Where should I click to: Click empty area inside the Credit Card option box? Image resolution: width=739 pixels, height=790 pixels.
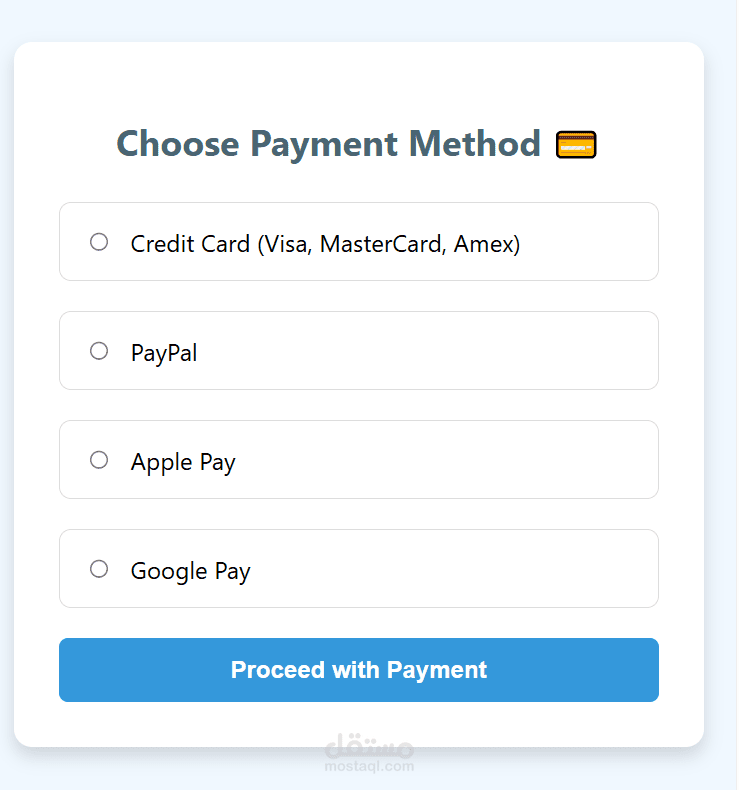coord(589,242)
